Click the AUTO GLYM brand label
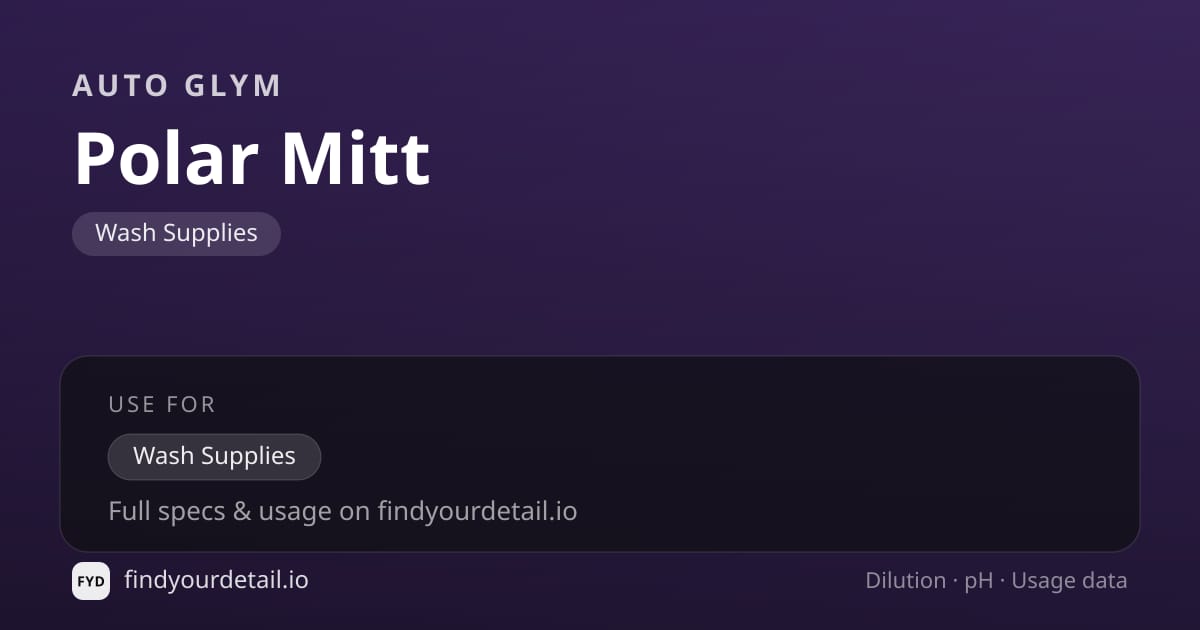The image size is (1200, 630). point(177,86)
